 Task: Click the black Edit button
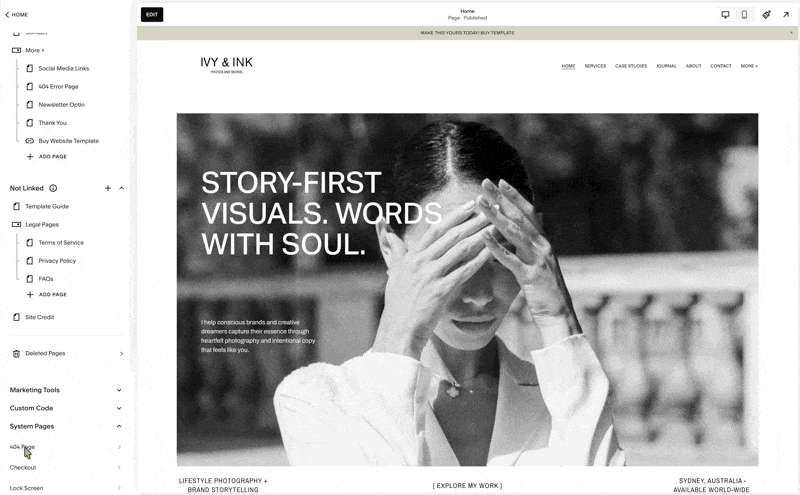(x=152, y=14)
